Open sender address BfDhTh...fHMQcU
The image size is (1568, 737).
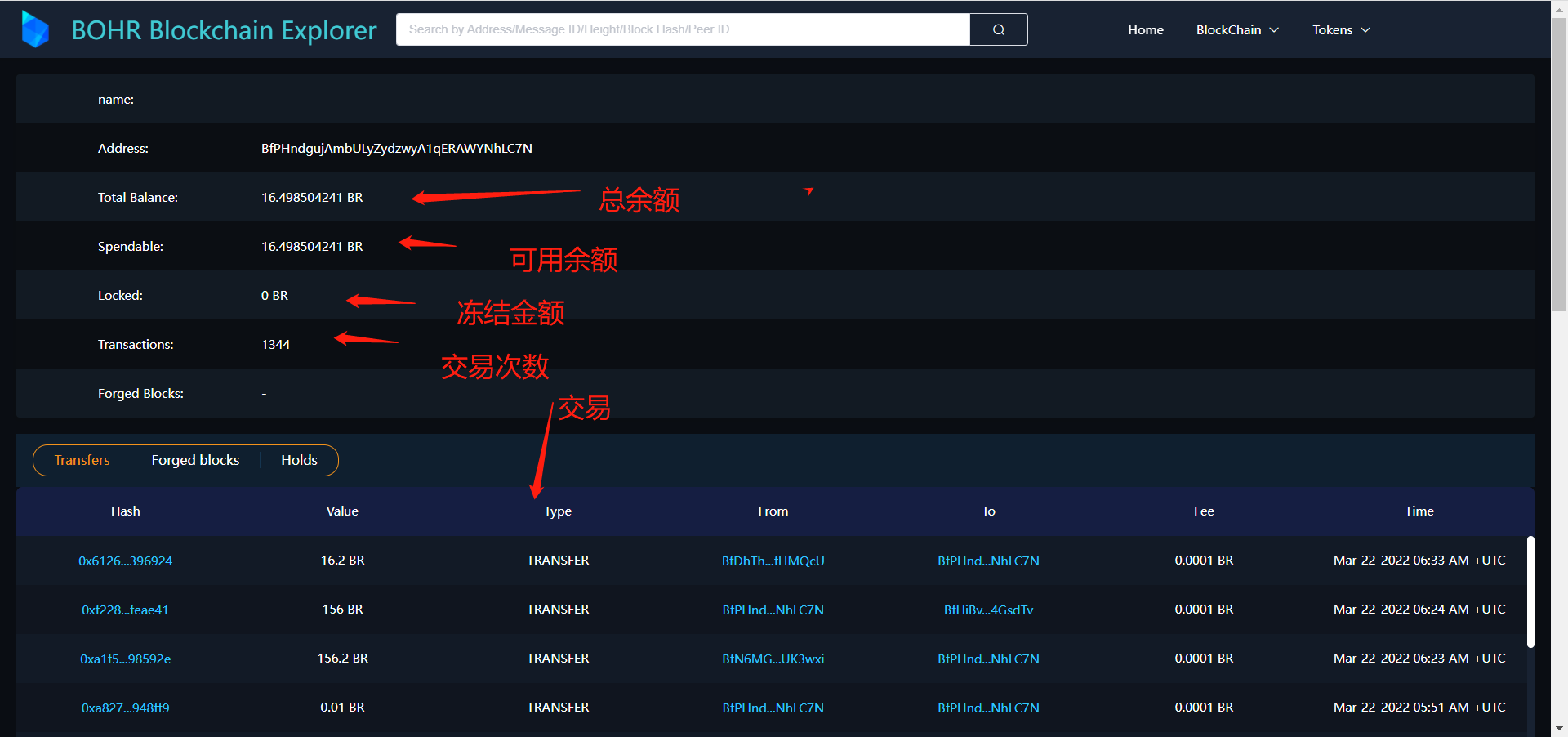coord(773,561)
